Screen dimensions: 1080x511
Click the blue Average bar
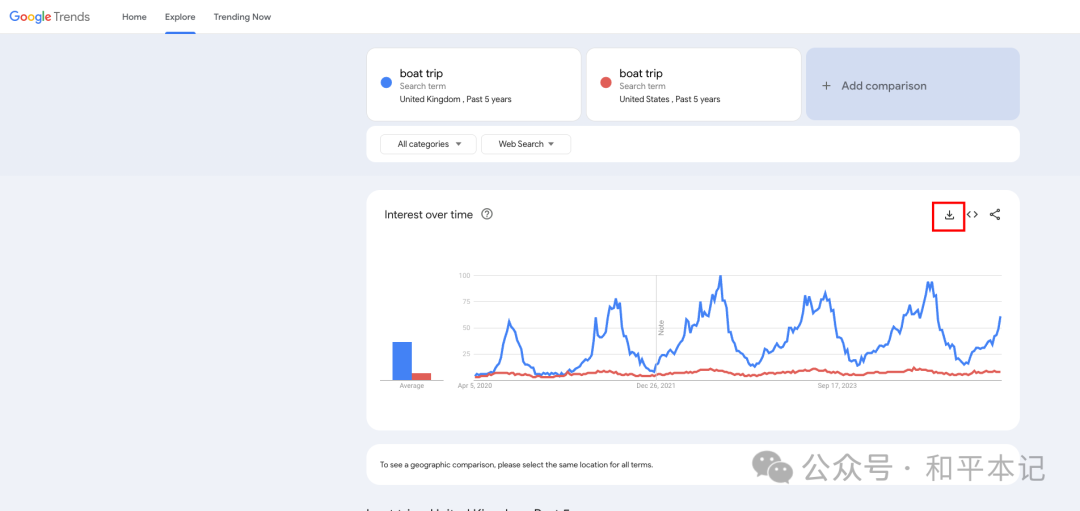point(402,361)
